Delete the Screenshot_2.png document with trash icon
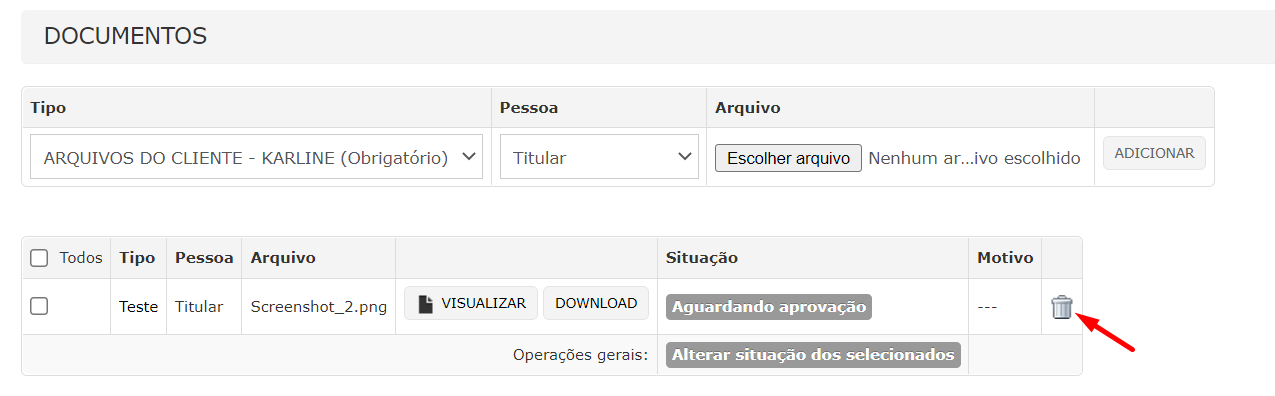1275x396 pixels. click(x=1062, y=307)
